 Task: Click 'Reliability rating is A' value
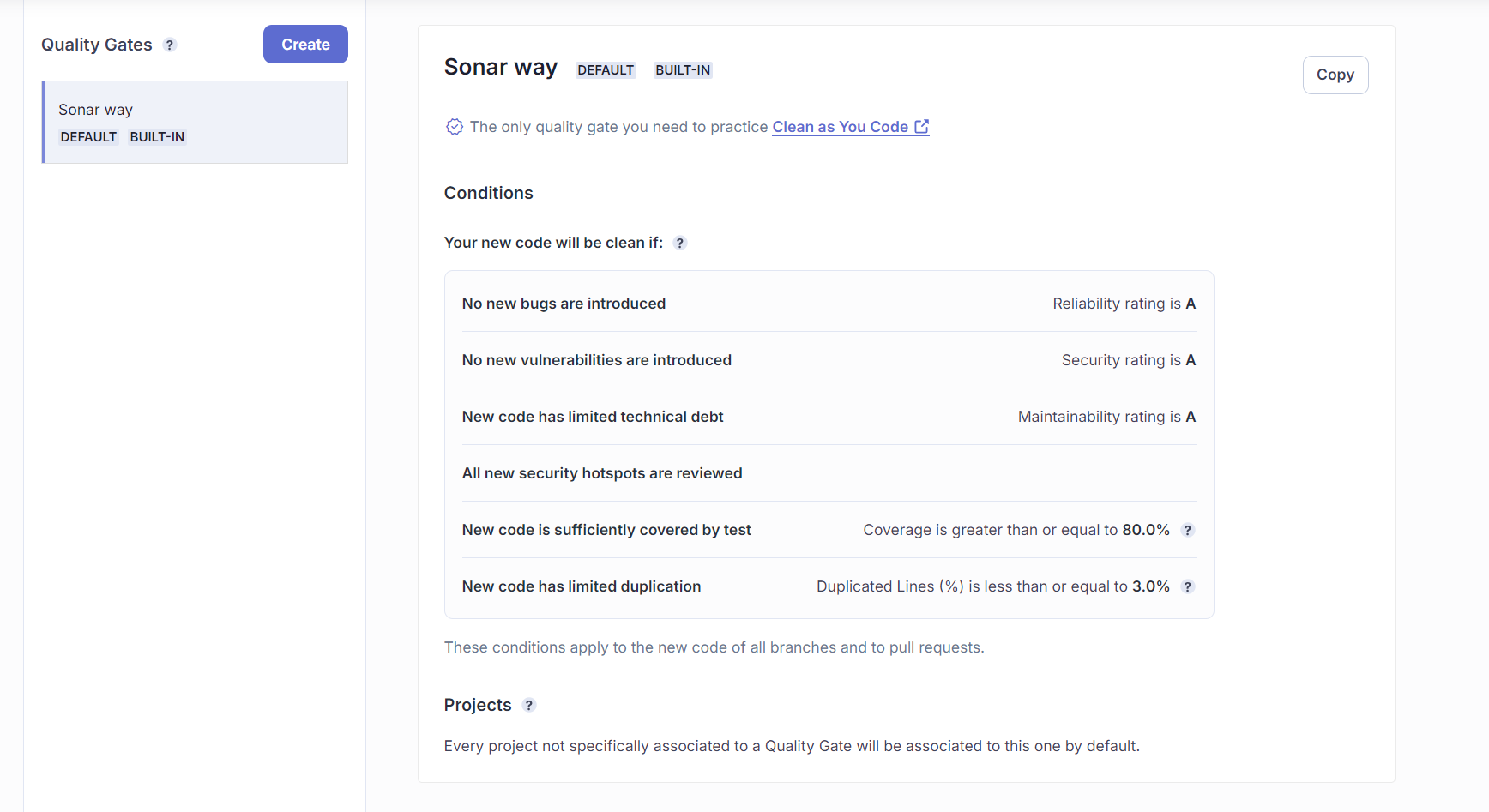pos(1124,304)
